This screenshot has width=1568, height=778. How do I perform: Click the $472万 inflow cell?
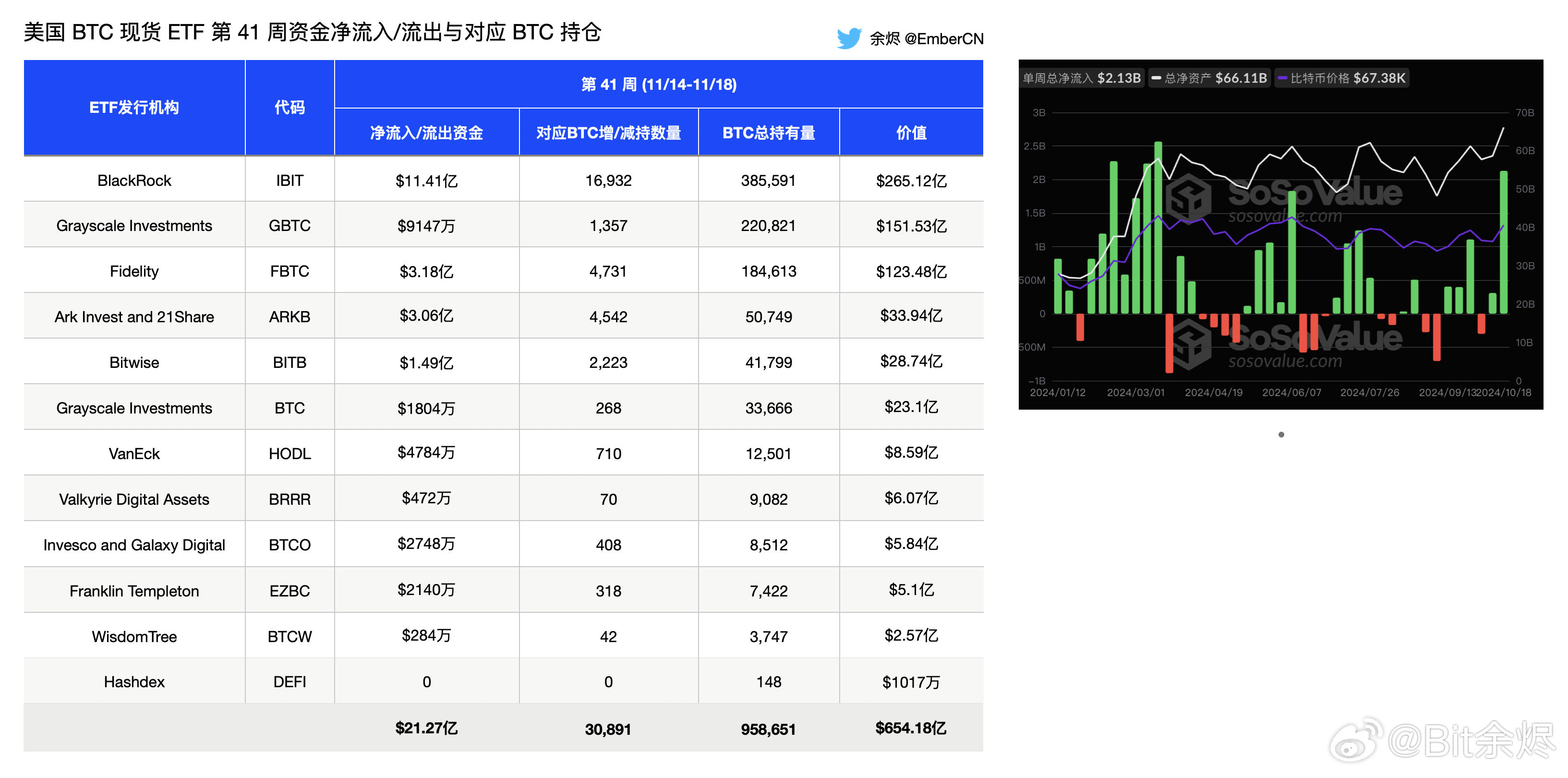click(427, 498)
